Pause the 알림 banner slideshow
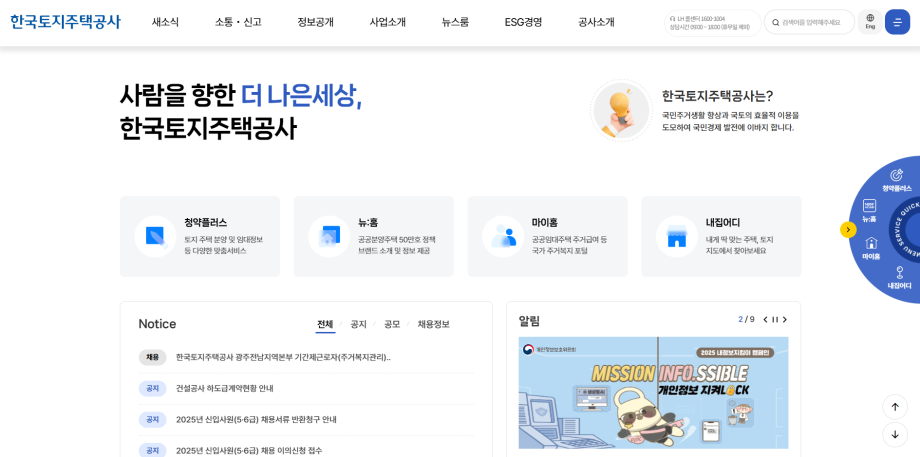 (x=775, y=320)
